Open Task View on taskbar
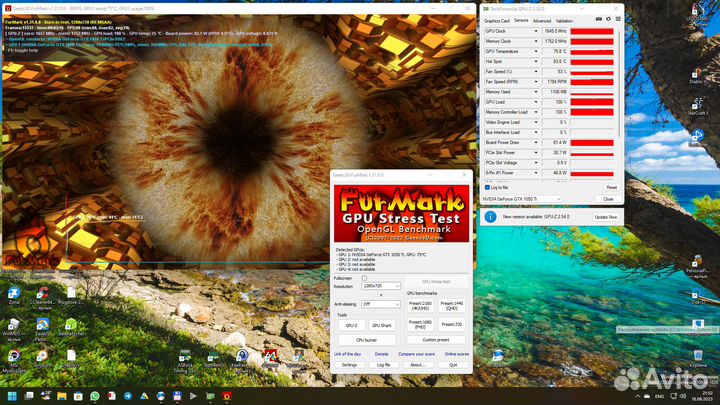The height and width of the screenshot is (405, 720). click(28, 396)
